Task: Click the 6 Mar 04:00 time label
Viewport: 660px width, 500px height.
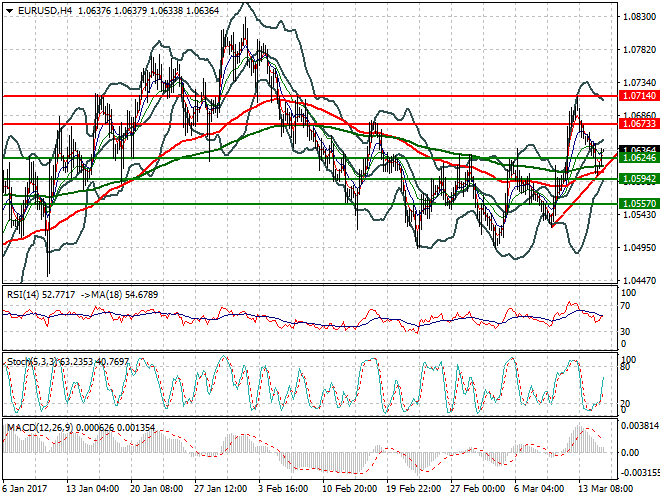Action: [539, 489]
